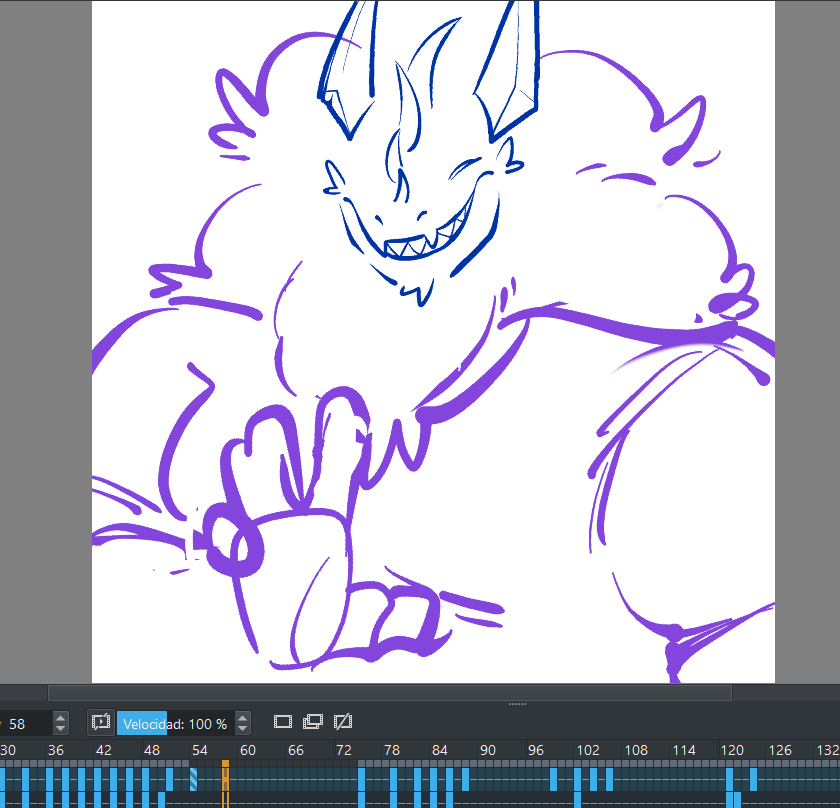The width and height of the screenshot is (840, 808).
Task: Increase current frame number with up arrow
Action: point(61,717)
